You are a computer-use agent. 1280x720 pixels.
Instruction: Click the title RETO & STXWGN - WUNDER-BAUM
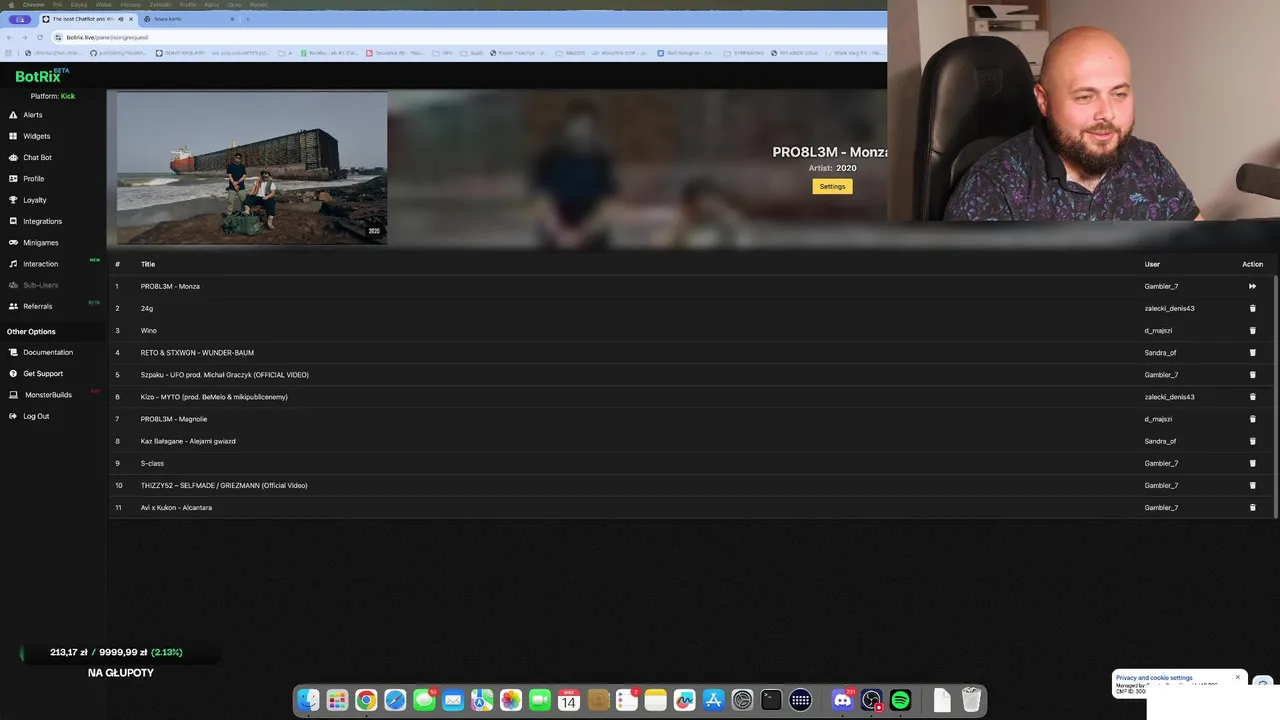tap(197, 352)
